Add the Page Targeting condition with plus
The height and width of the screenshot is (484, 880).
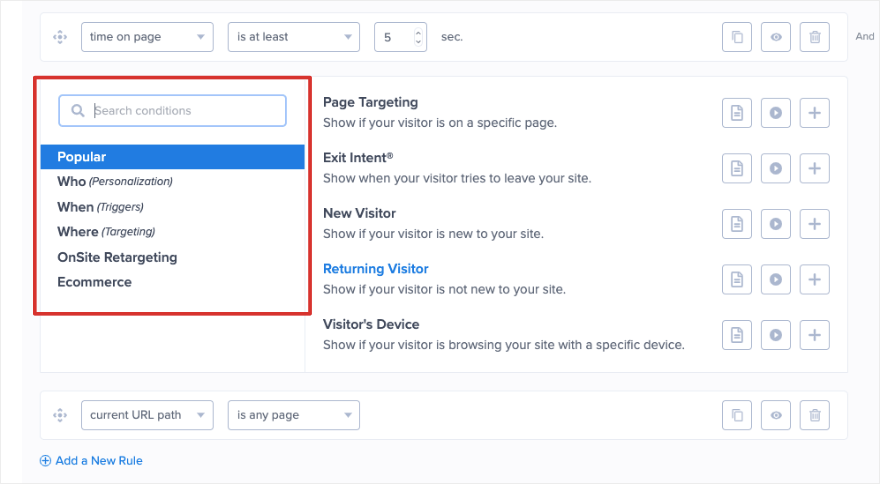815,113
